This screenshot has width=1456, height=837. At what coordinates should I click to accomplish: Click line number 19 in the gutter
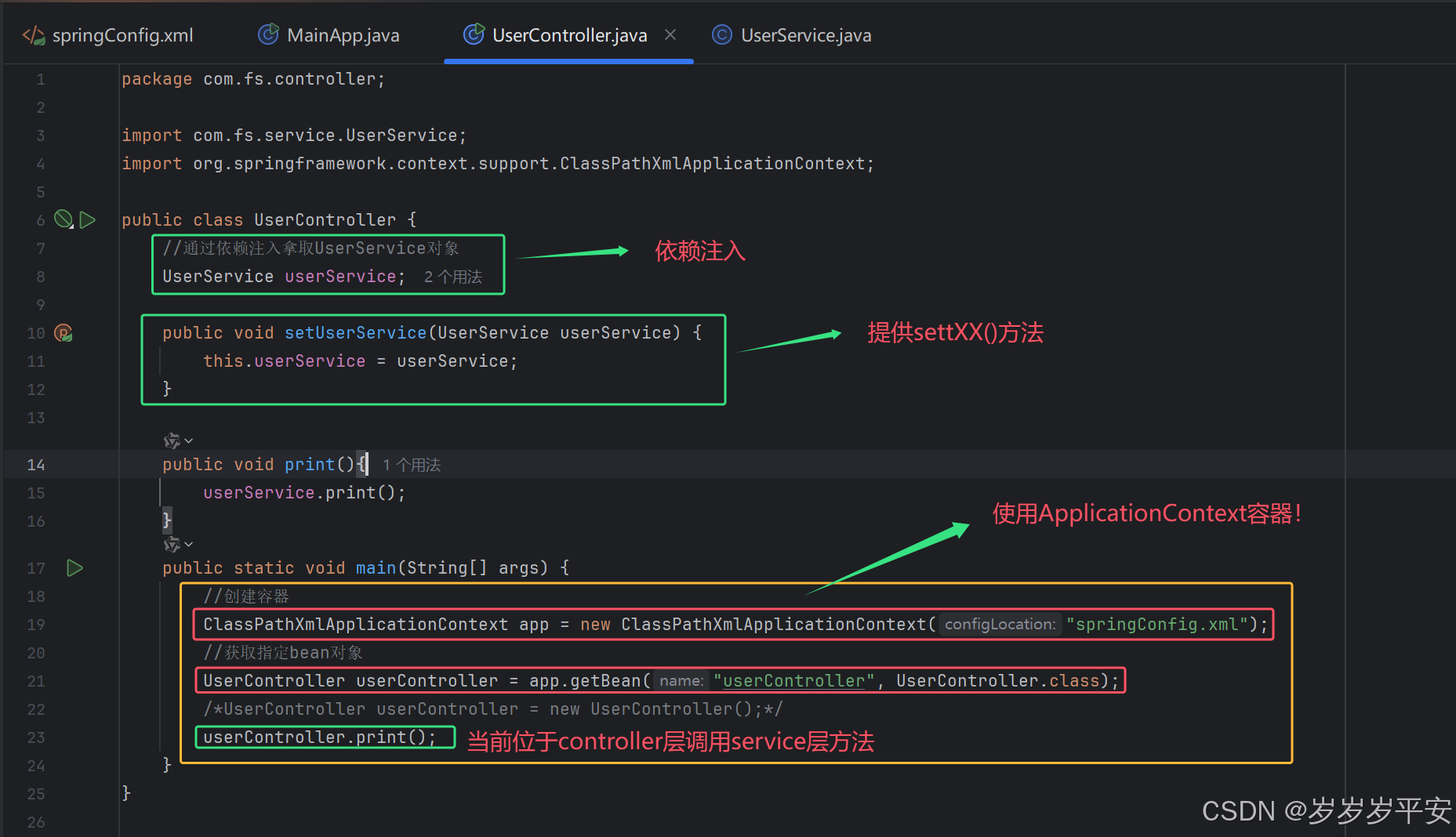tap(36, 624)
